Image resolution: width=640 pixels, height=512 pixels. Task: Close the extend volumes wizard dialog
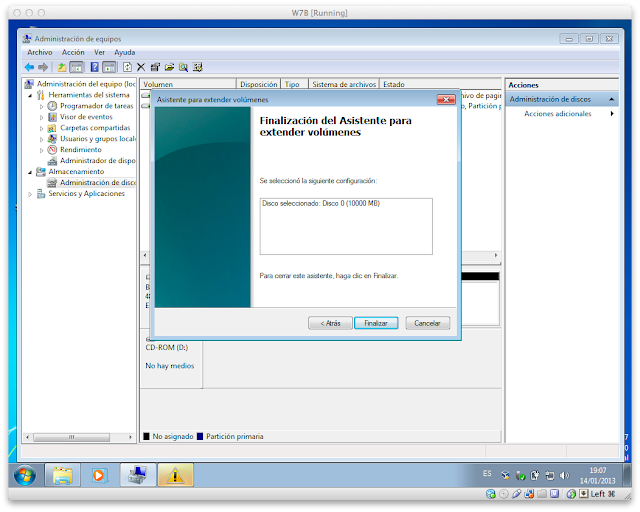(x=446, y=99)
